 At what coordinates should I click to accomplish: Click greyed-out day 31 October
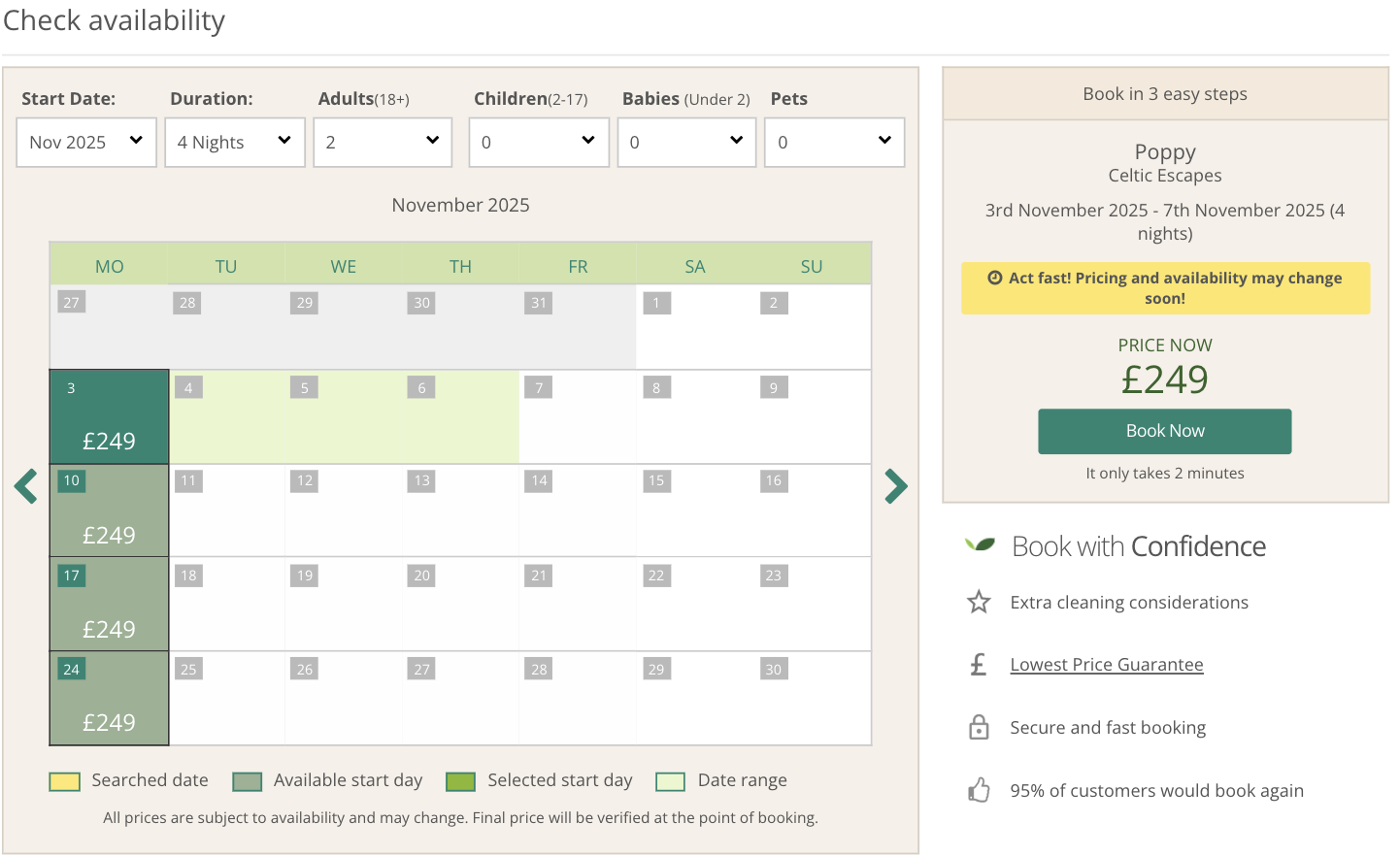[578, 326]
